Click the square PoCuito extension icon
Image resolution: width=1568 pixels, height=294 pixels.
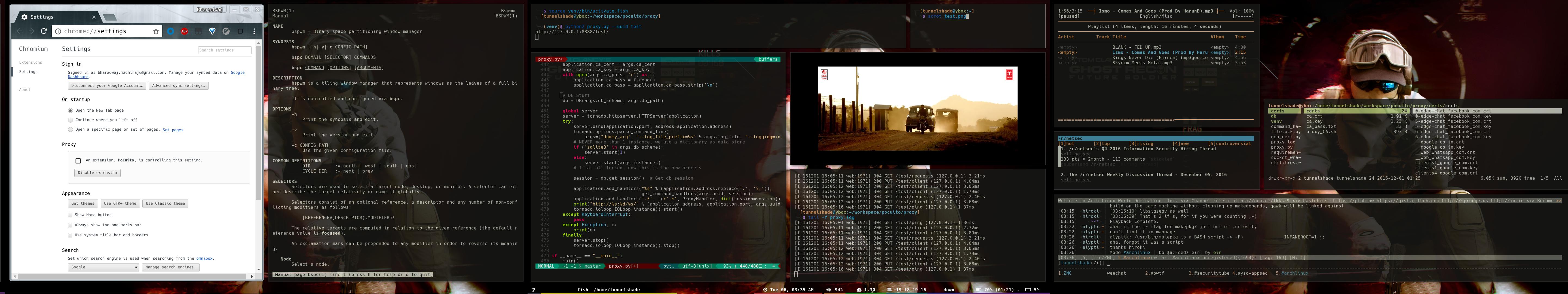(x=240, y=31)
